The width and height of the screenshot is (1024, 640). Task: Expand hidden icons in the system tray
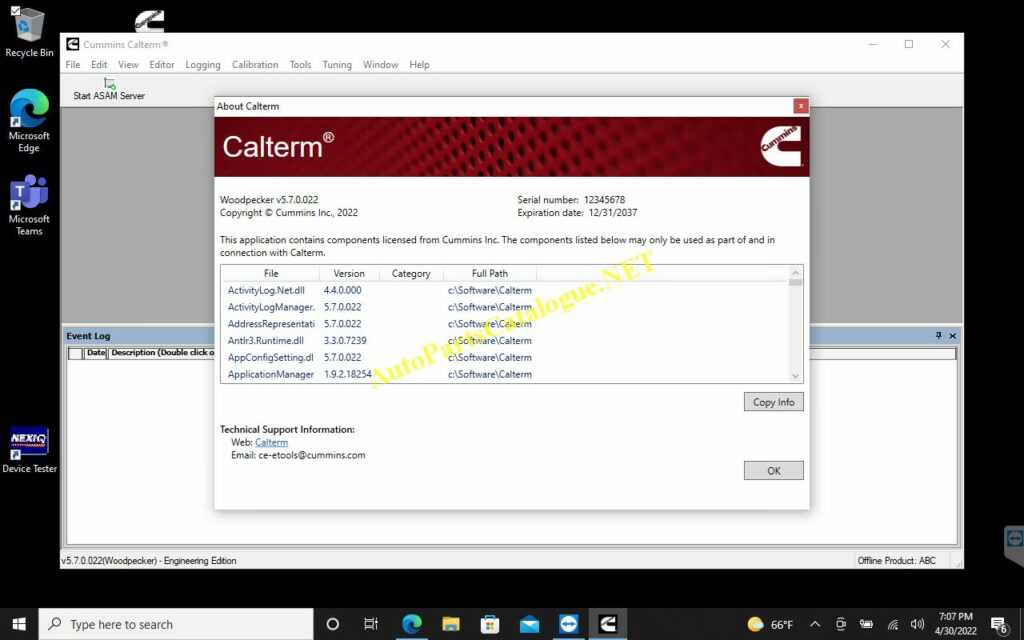815,623
